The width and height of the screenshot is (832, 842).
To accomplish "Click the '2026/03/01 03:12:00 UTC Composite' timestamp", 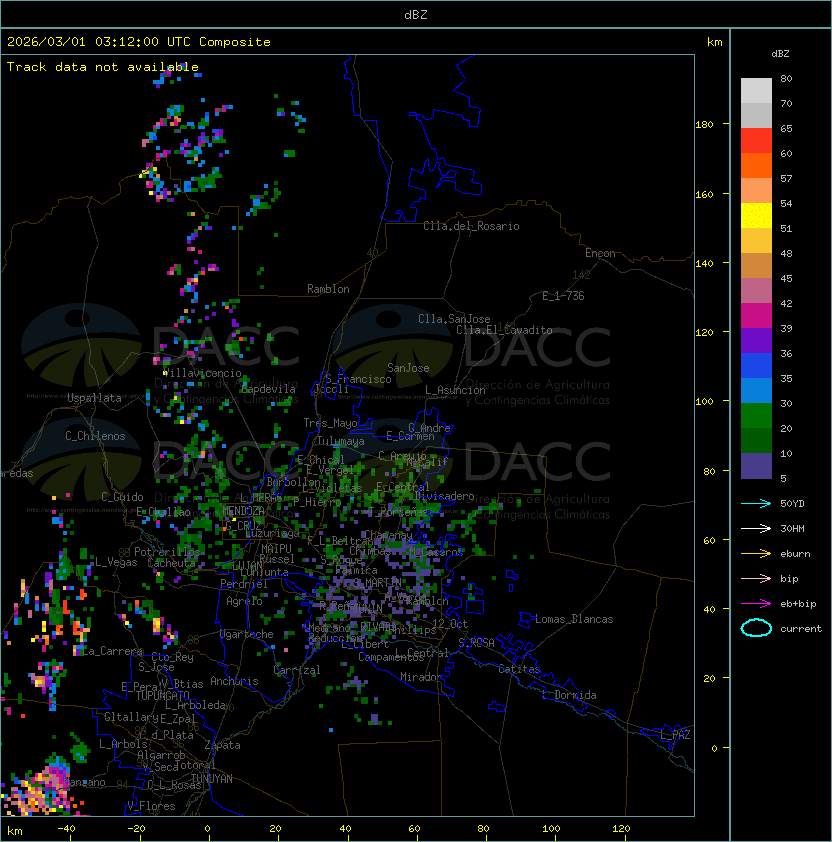I will (x=139, y=42).
